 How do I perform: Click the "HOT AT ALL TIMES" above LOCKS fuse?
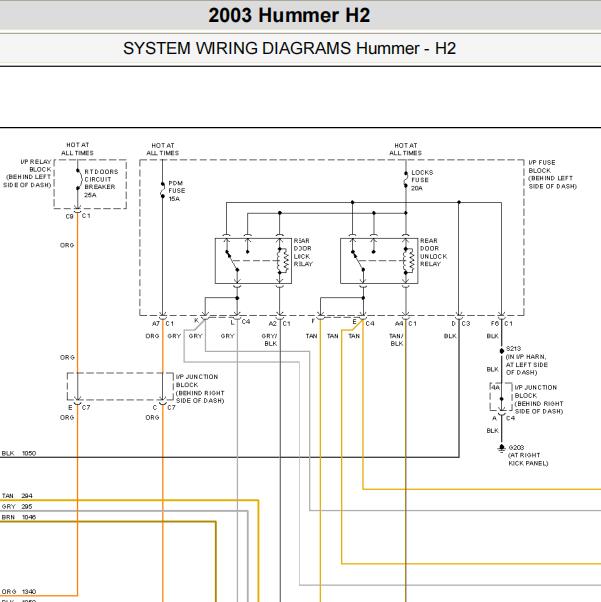[x=406, y=149]
